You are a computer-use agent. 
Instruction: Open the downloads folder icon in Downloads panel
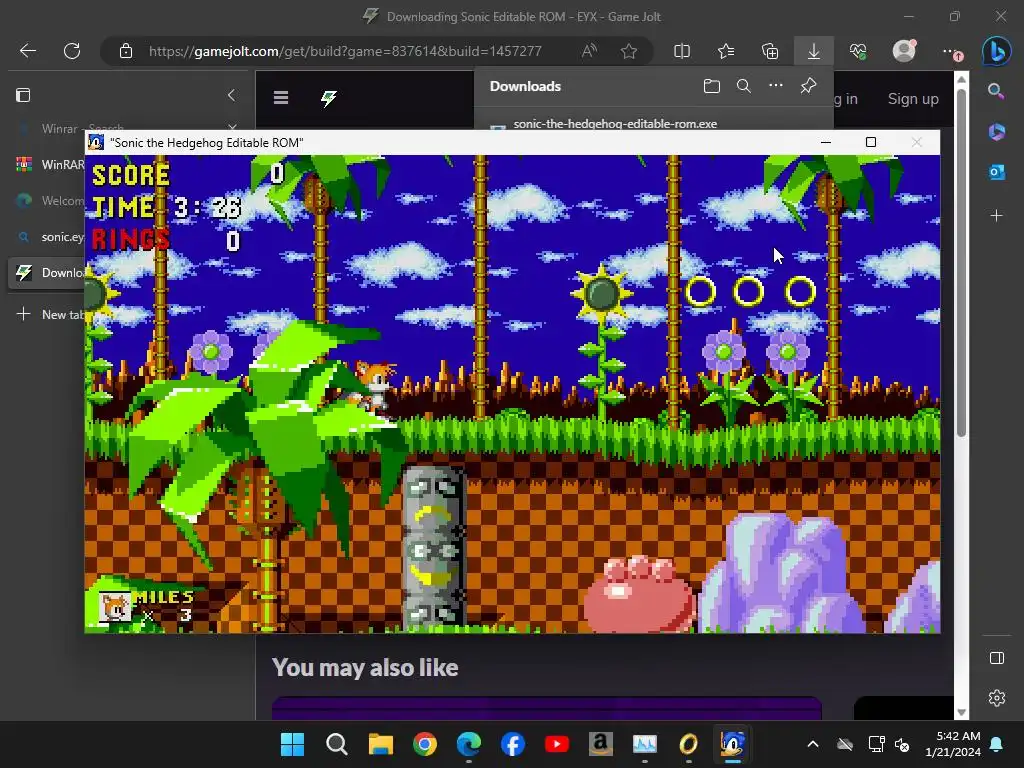pyautogui.click(x=712, y=86)
